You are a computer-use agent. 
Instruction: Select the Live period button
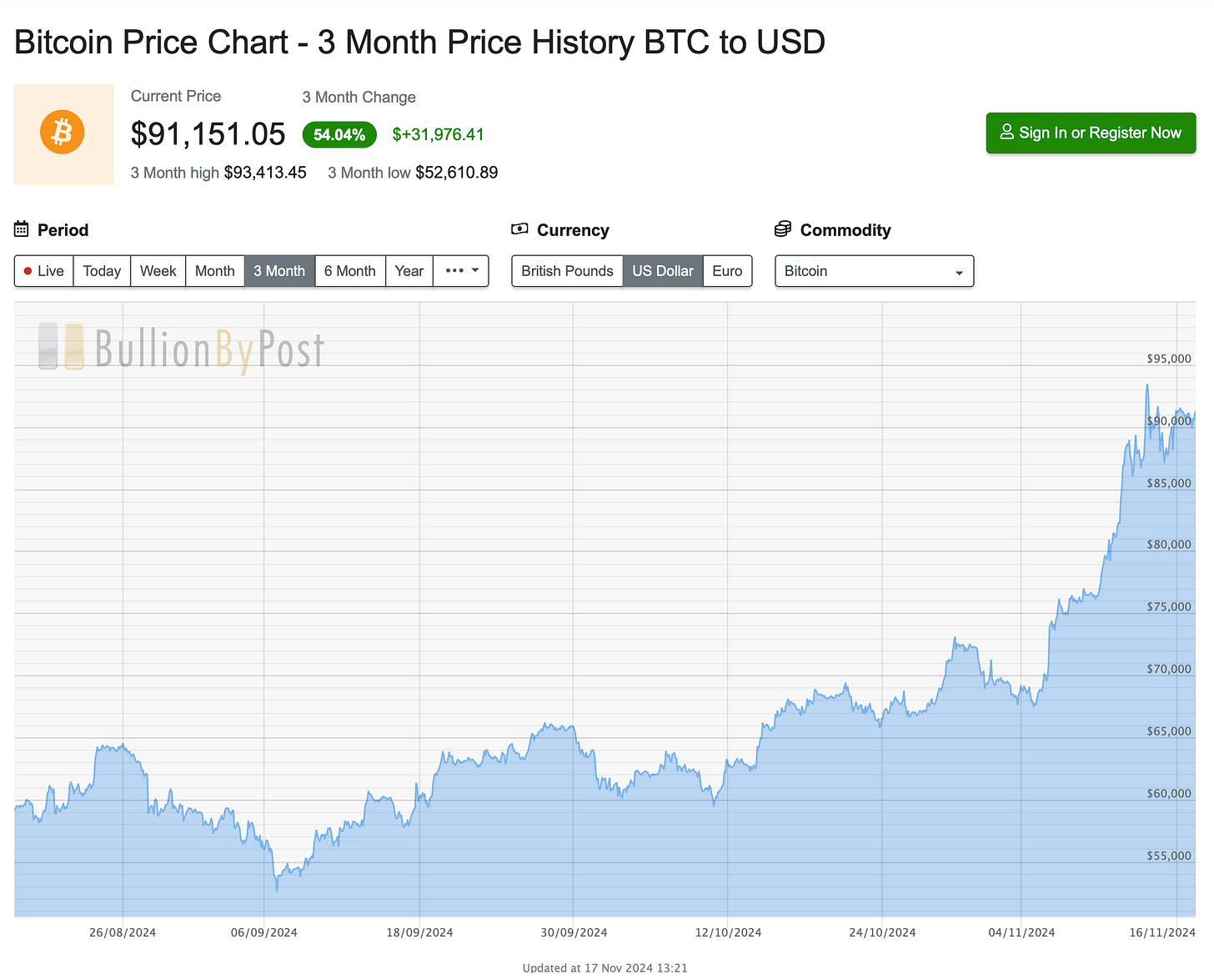coord(44,271)
